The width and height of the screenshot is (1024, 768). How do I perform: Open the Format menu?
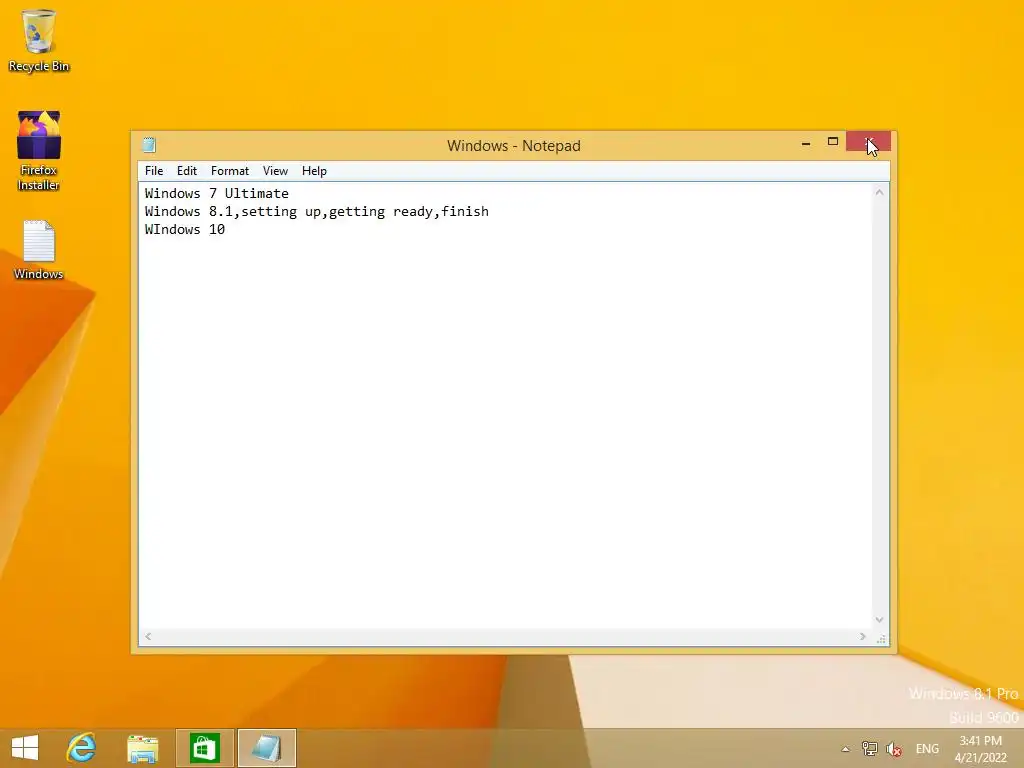(230, 171)
